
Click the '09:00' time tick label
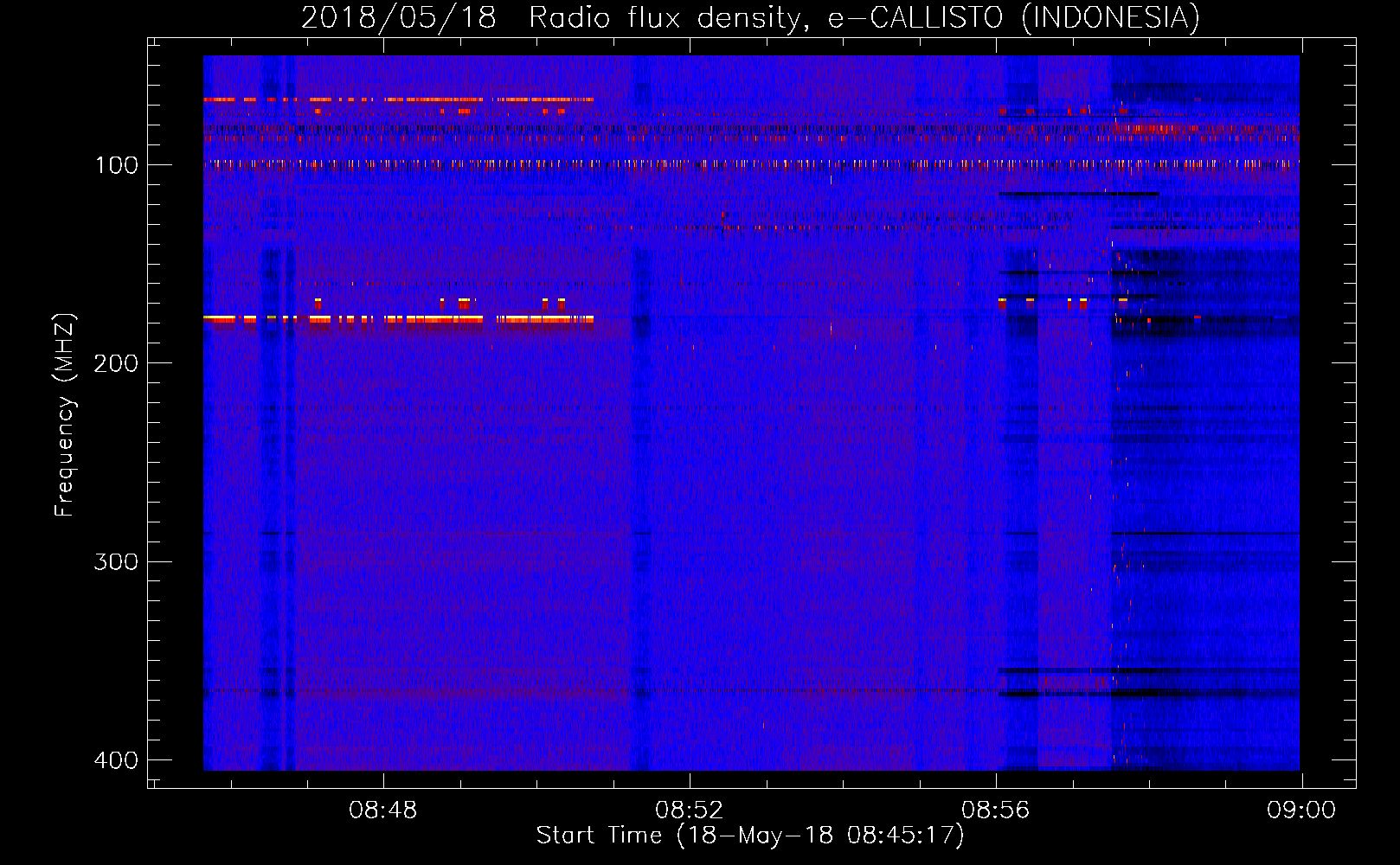1301,811
